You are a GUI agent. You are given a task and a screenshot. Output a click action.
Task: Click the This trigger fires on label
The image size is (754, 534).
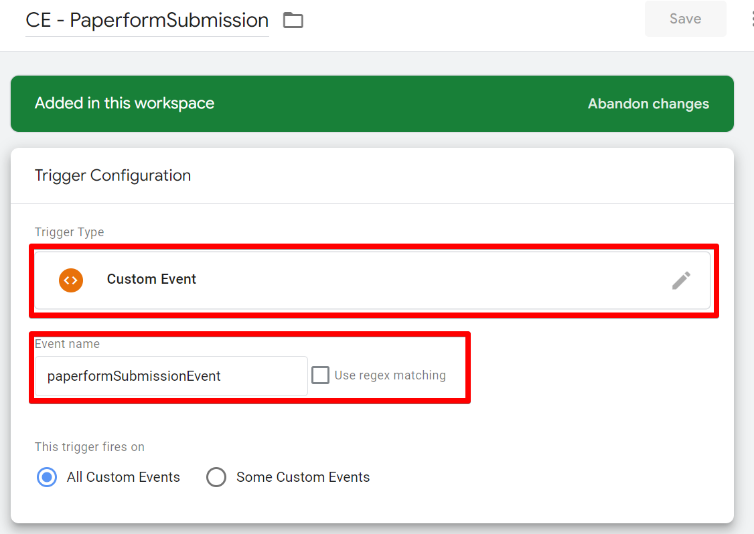tap(90, 447)
